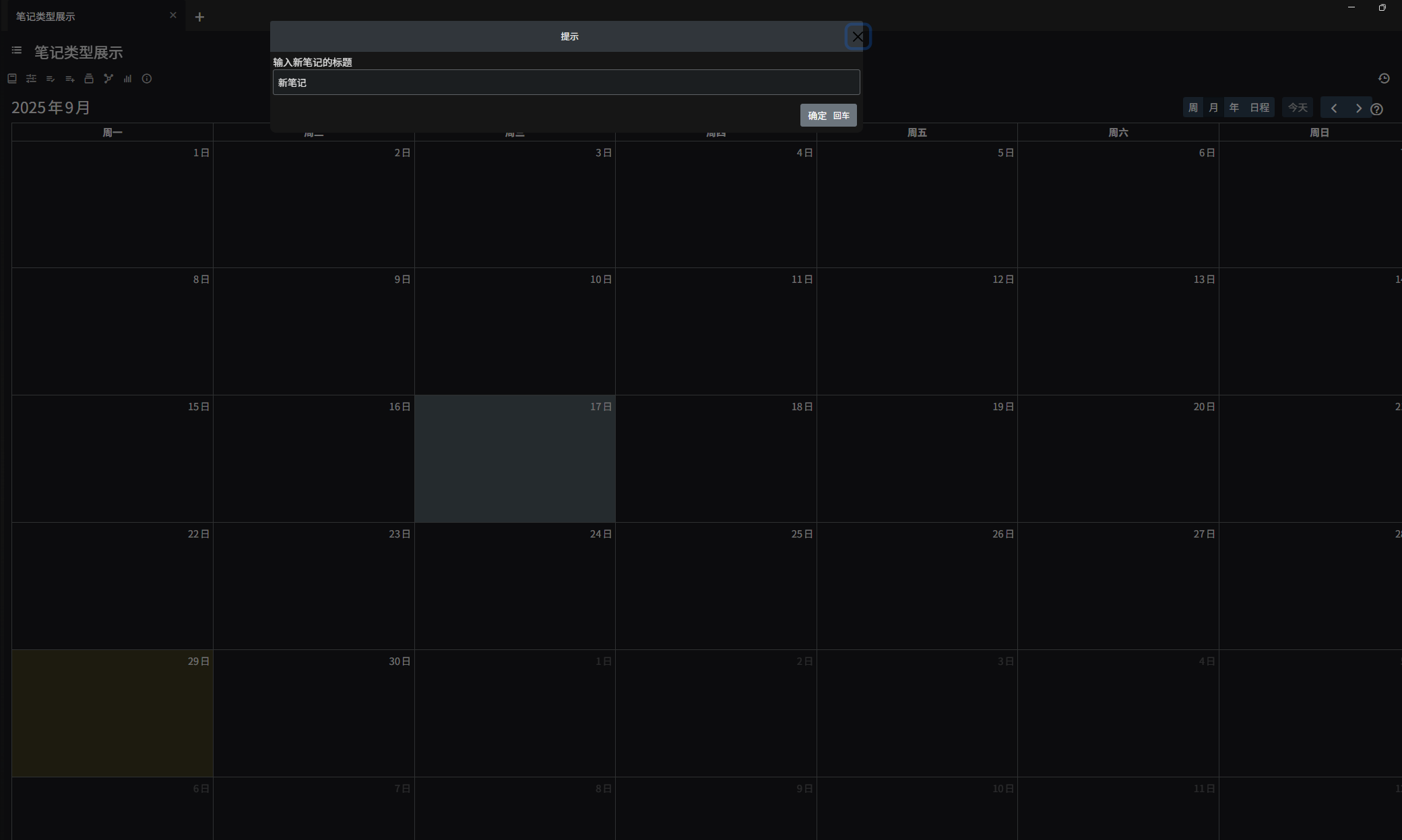Screen dimensions: 1402x840
Task: Switch calendar to 日程 (agenda) view
Action: (1259, 108)
